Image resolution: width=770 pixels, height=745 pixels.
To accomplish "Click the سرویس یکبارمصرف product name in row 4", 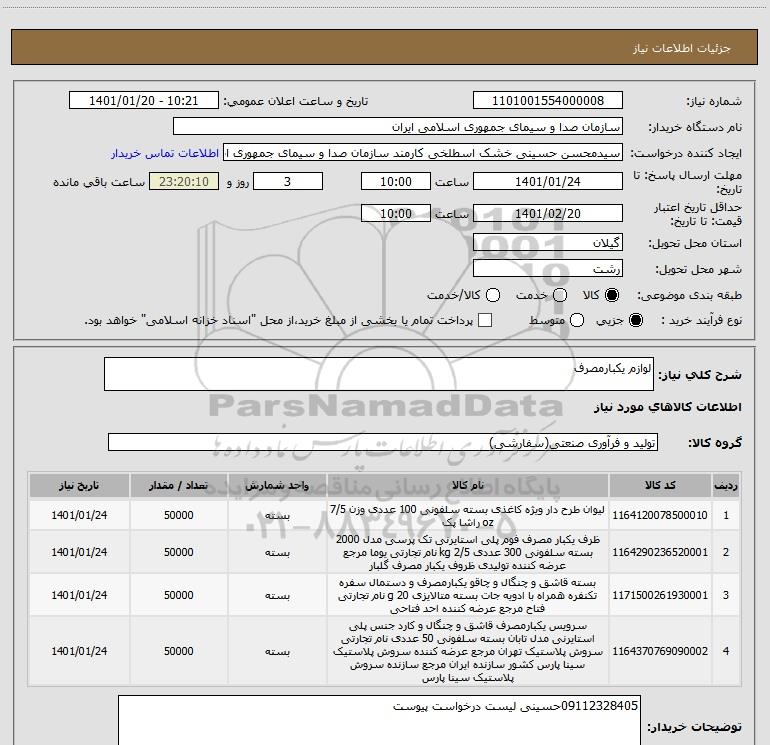I will click(x=468, y=651).
